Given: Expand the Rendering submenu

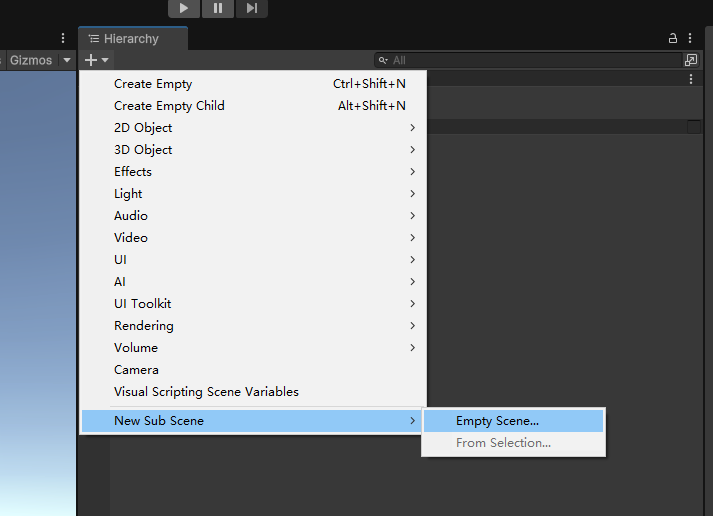Looking at the screenshot, I should pyautogui.click(x=254, y=326).
